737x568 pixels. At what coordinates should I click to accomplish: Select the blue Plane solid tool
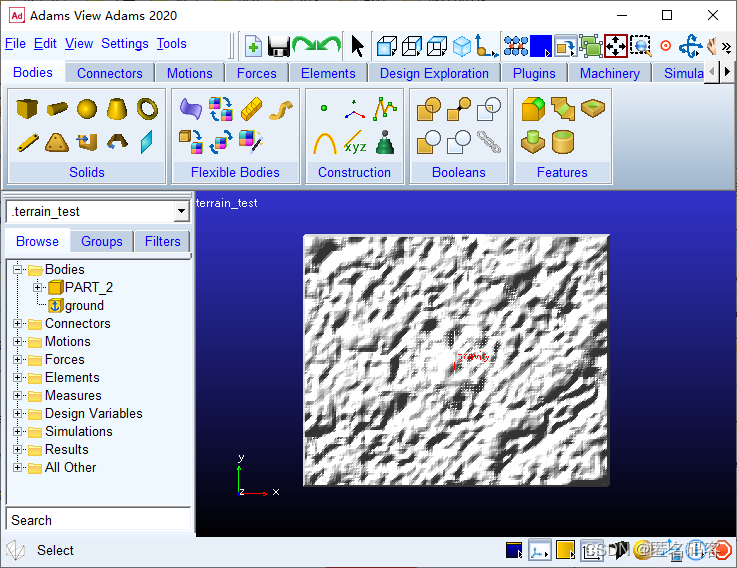tap(147, 142)
